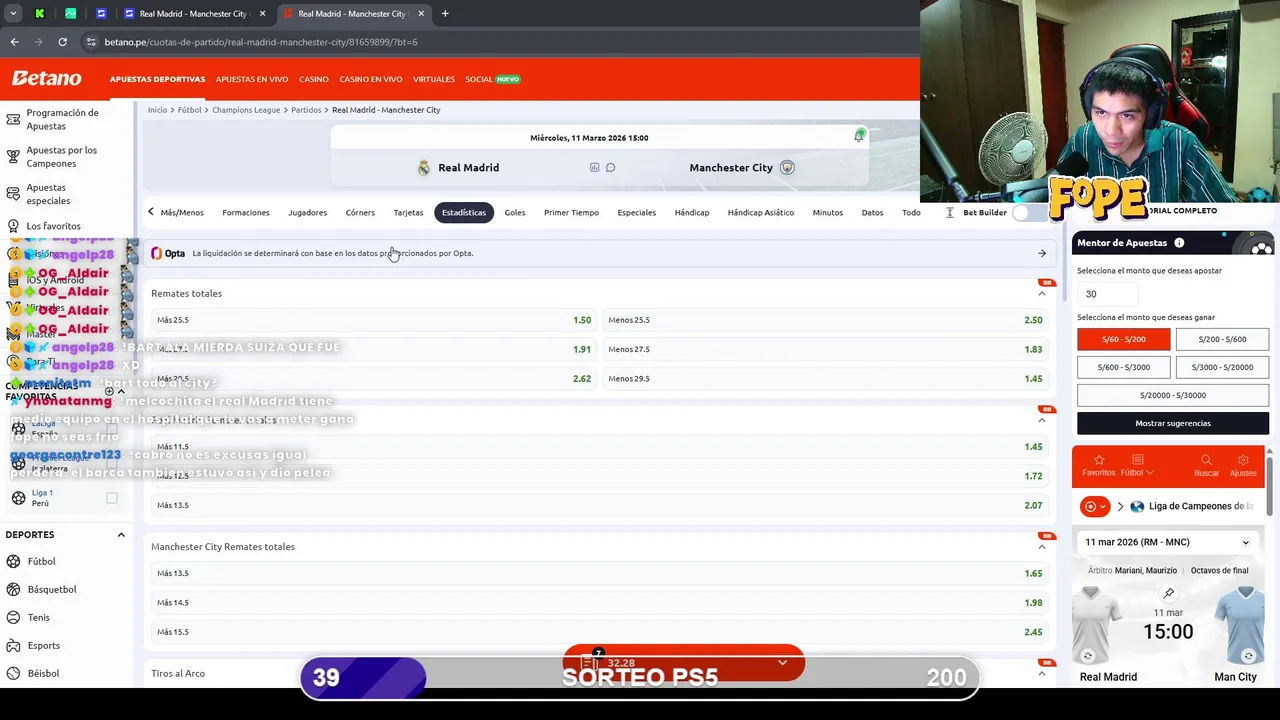Select the S/3000 - S/20000 win range
This screenshot has width=1280, height=720.
point(1222,367)
